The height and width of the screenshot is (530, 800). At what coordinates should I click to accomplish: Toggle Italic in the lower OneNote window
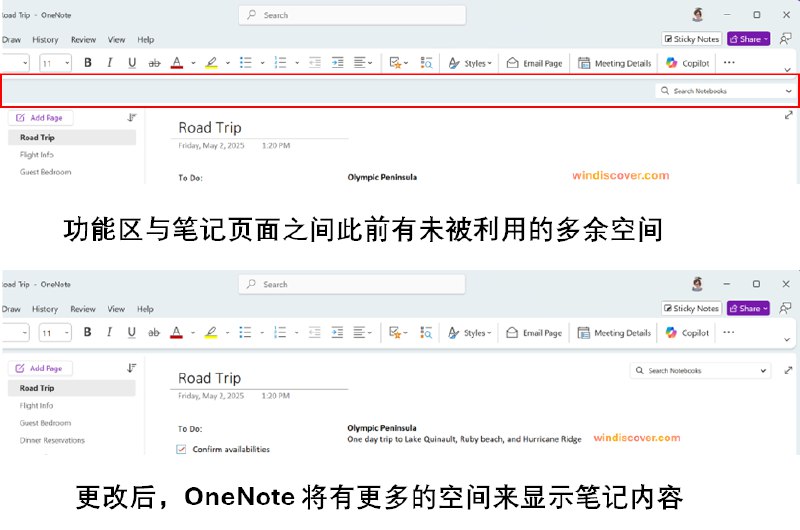tap(109, 332)
